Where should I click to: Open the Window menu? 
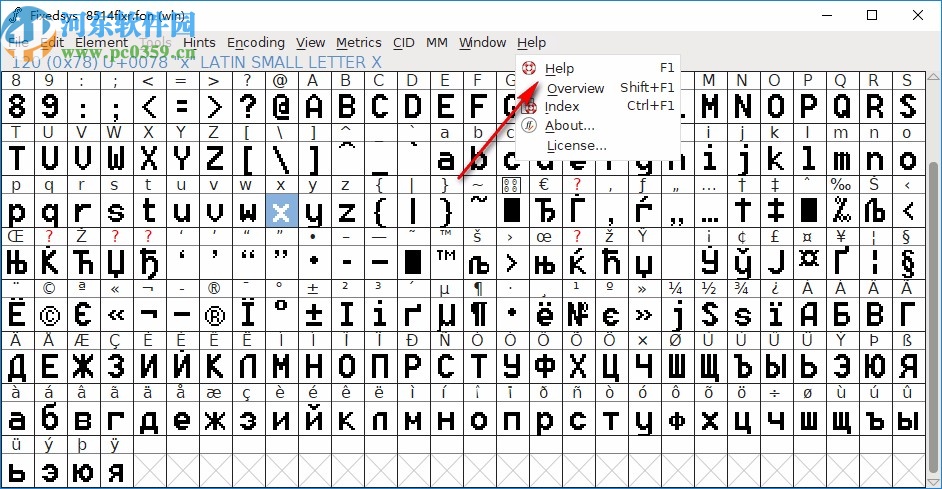482,43
